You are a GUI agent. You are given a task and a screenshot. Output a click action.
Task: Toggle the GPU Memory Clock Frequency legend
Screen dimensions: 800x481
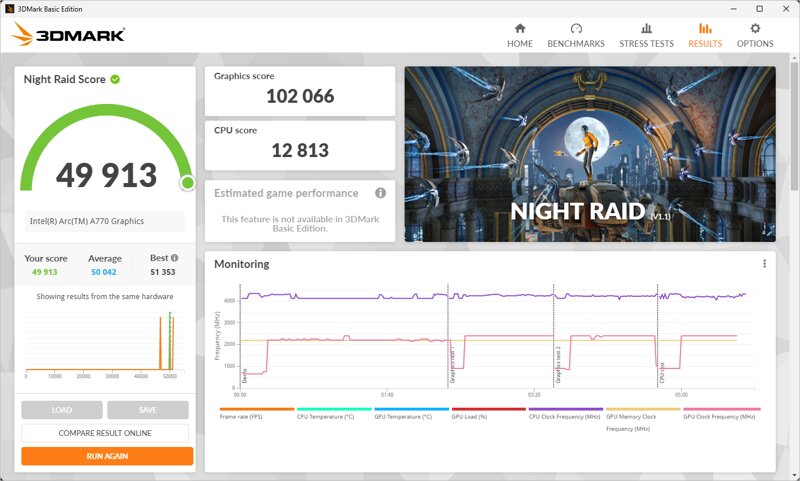(x=643, y=419)
